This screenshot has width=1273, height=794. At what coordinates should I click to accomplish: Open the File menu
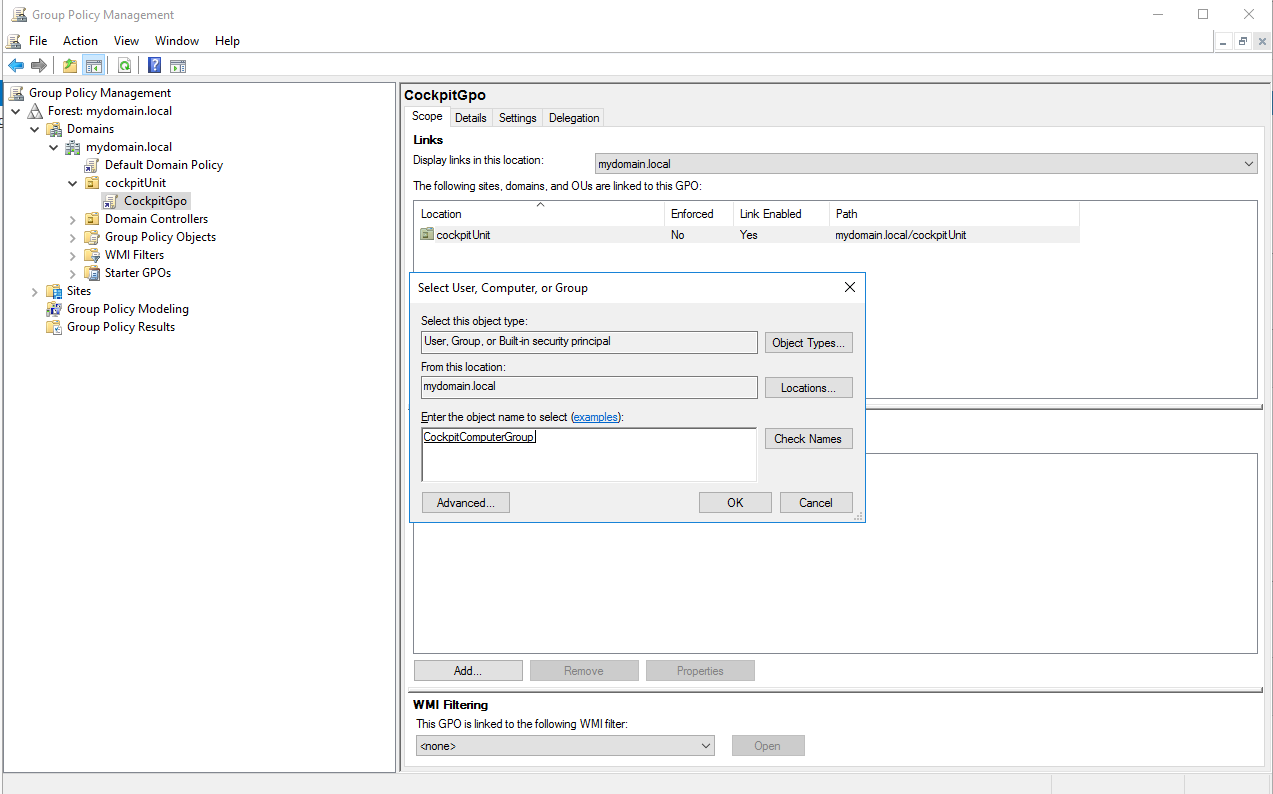38,41
